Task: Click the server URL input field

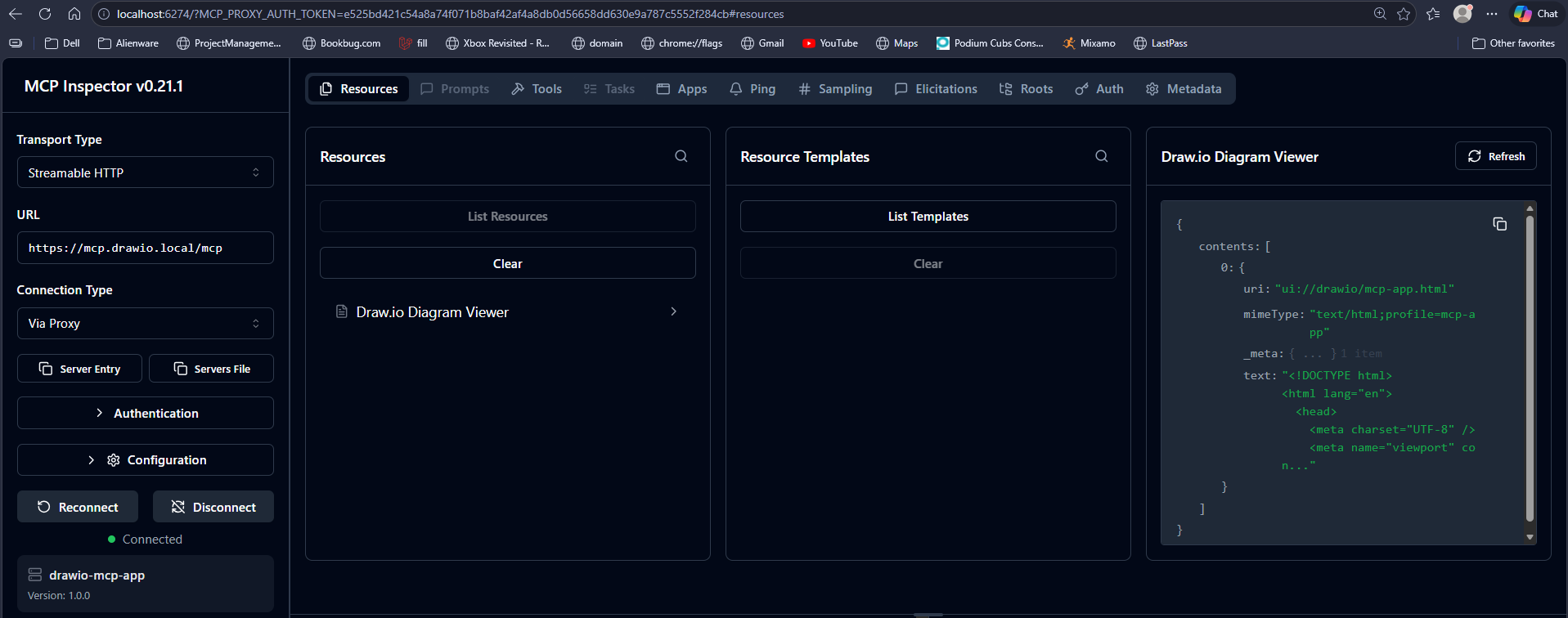Action: [145, 248]
